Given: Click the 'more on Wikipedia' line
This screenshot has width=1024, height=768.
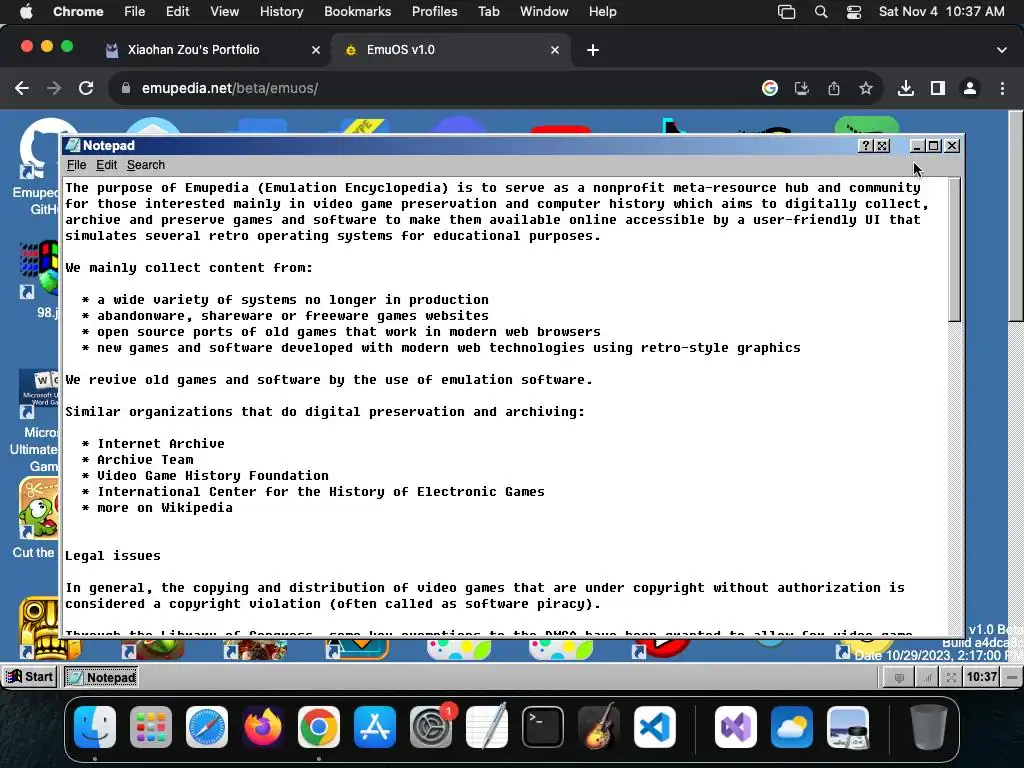Looking at the screenshot, I should (165, 507).
